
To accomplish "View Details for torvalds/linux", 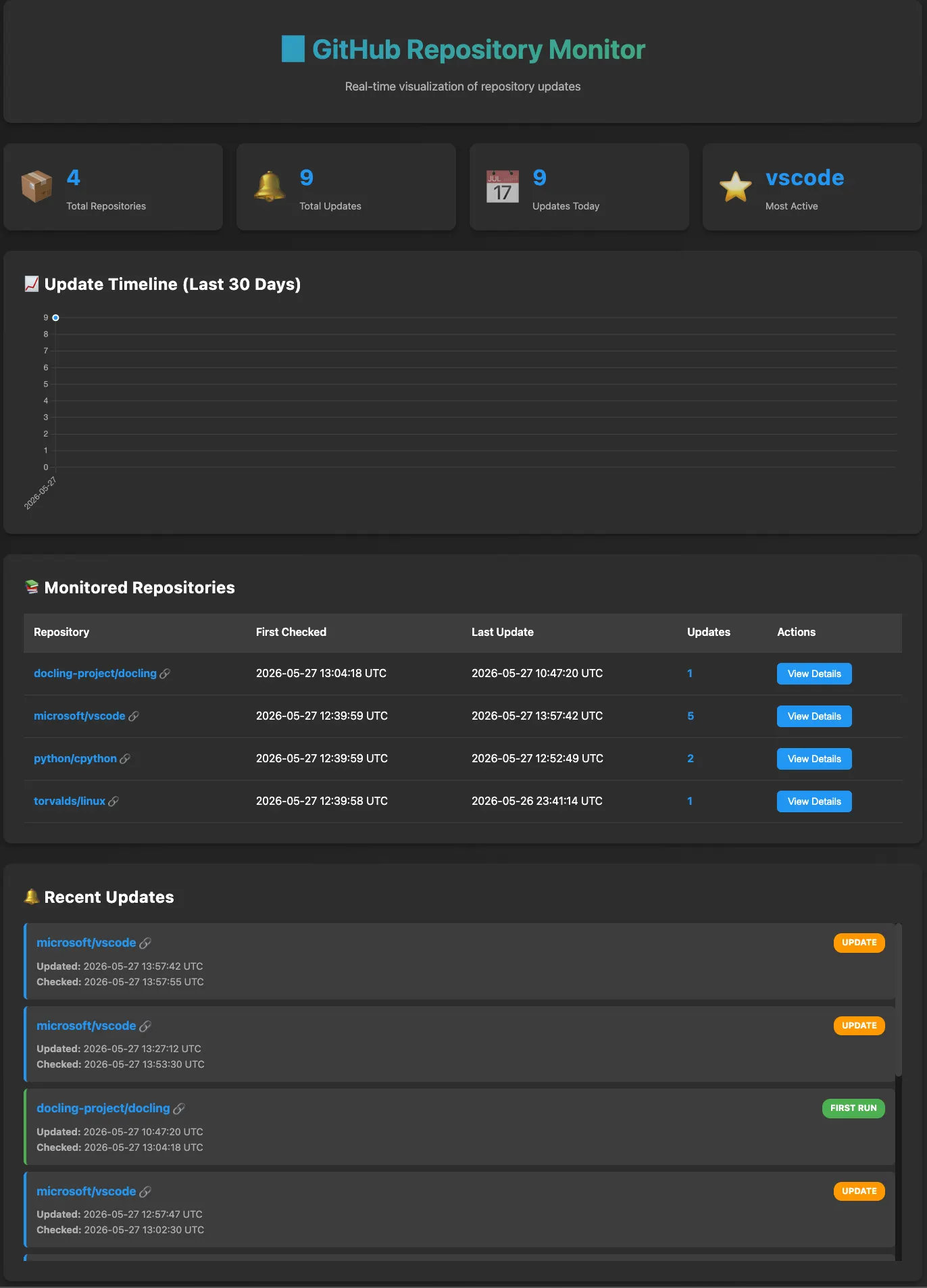I will pos(814,801).
